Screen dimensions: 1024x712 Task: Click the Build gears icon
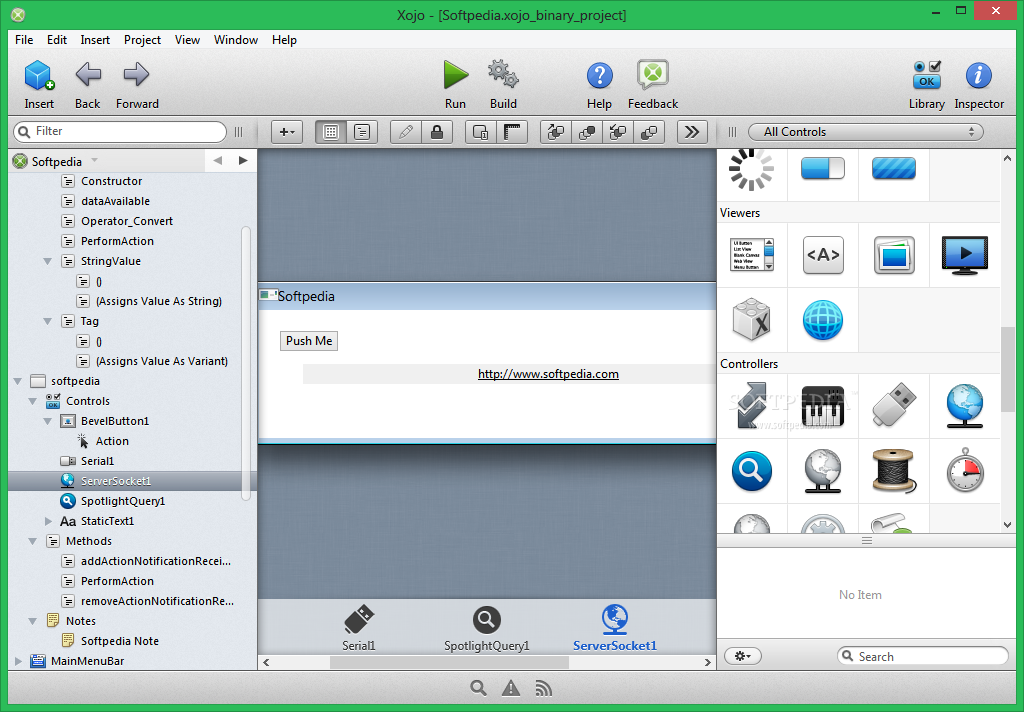pos(503,74)
